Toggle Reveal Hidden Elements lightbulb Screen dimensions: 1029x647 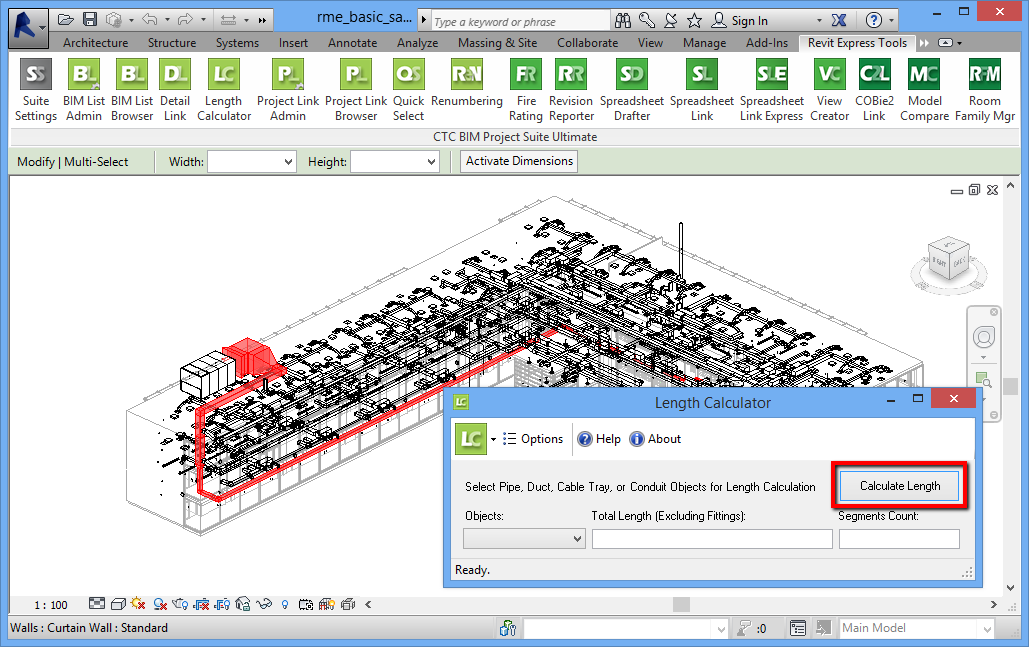point(284,603)
